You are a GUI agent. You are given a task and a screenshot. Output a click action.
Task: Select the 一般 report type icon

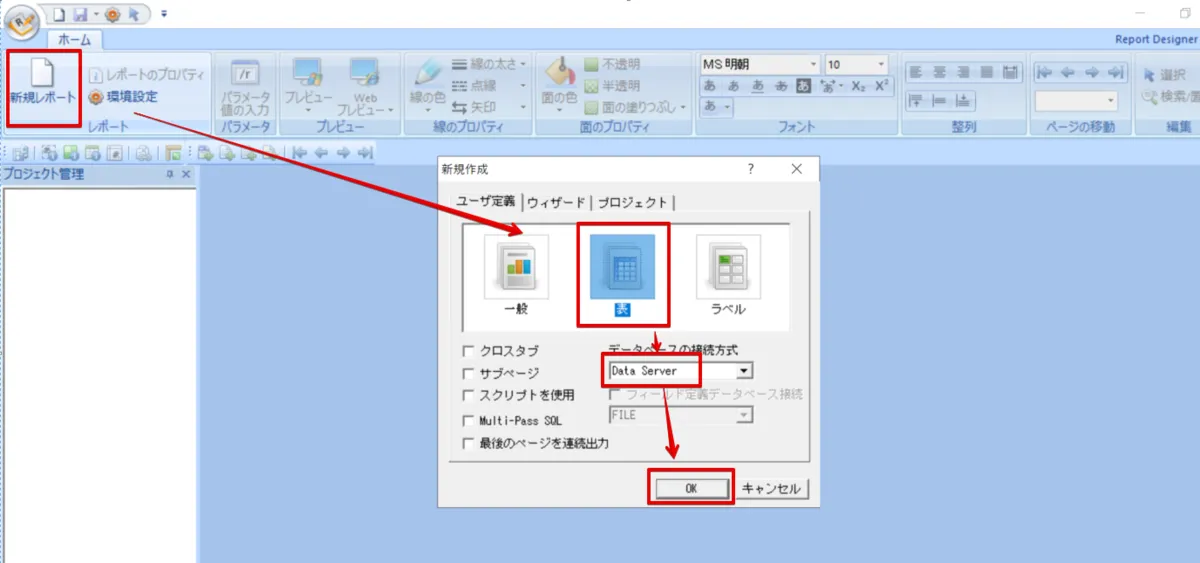coord(516,268)
